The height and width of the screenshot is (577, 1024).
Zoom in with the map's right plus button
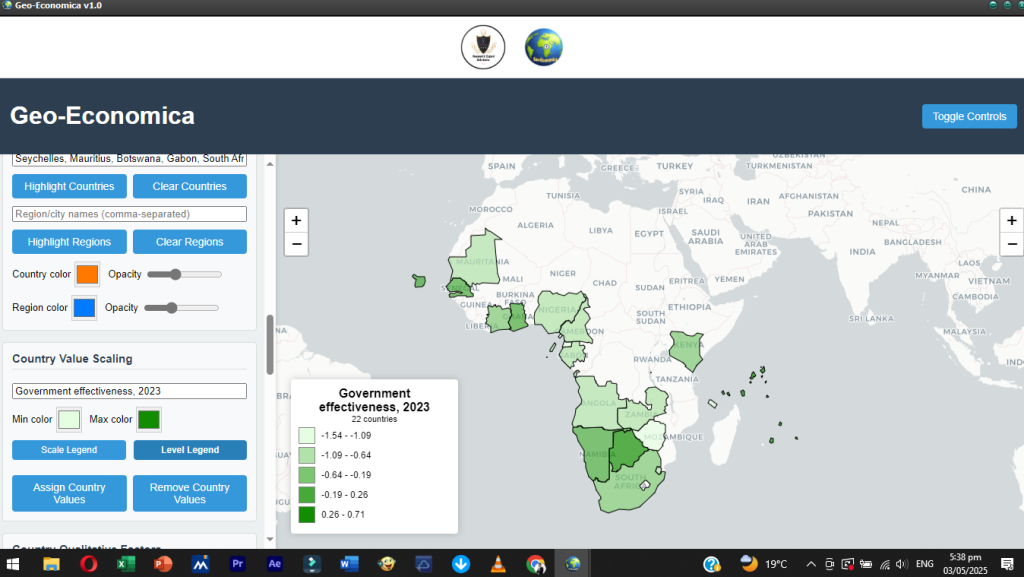point(1011,220)
